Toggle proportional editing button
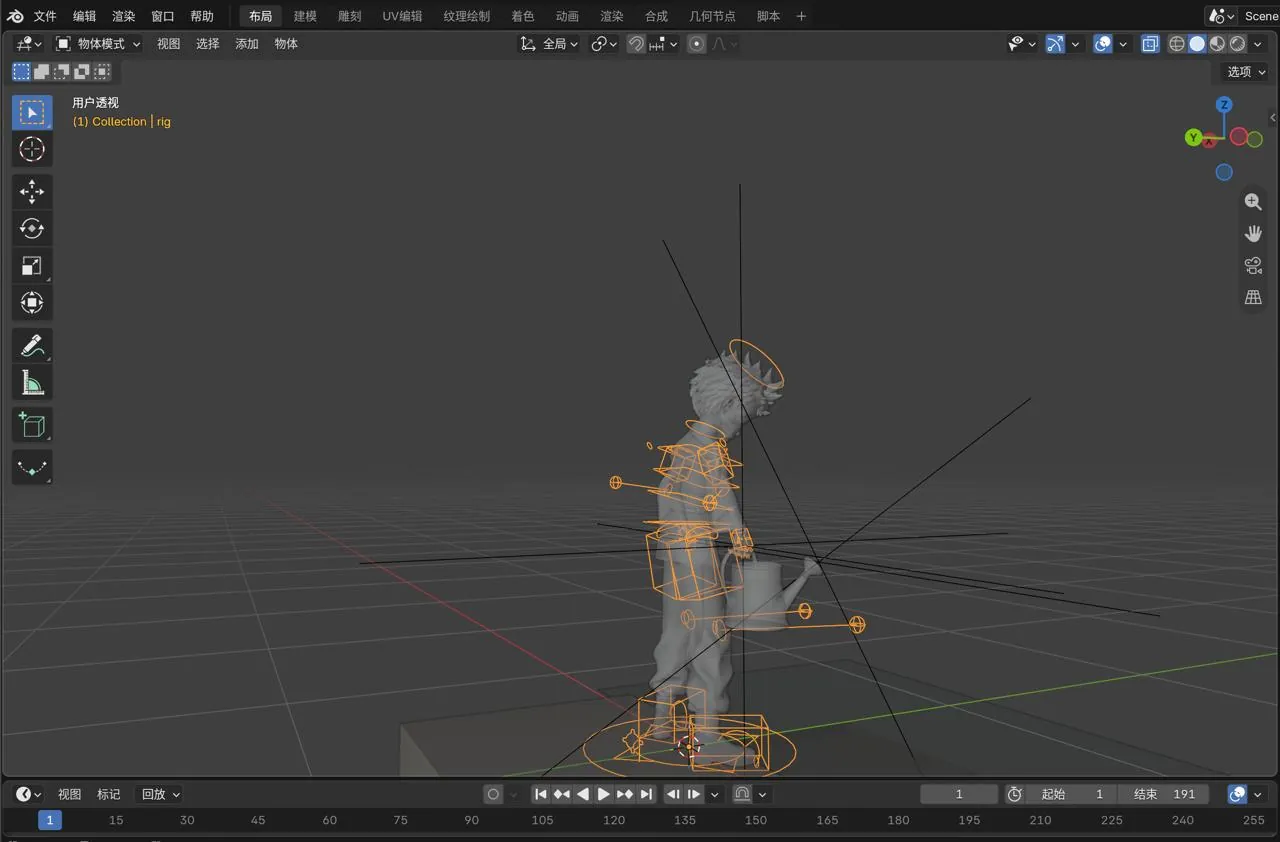 click(x=697, y=44)
